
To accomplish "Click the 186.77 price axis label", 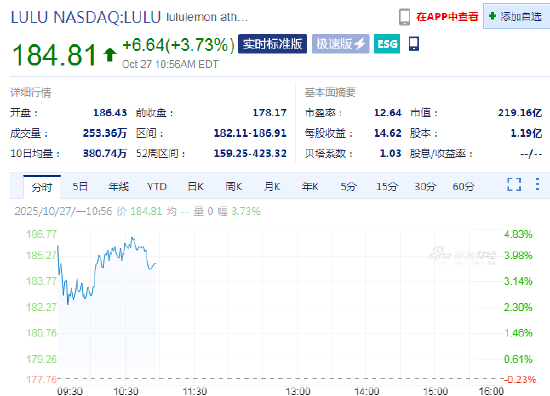I will coord(41,234).
